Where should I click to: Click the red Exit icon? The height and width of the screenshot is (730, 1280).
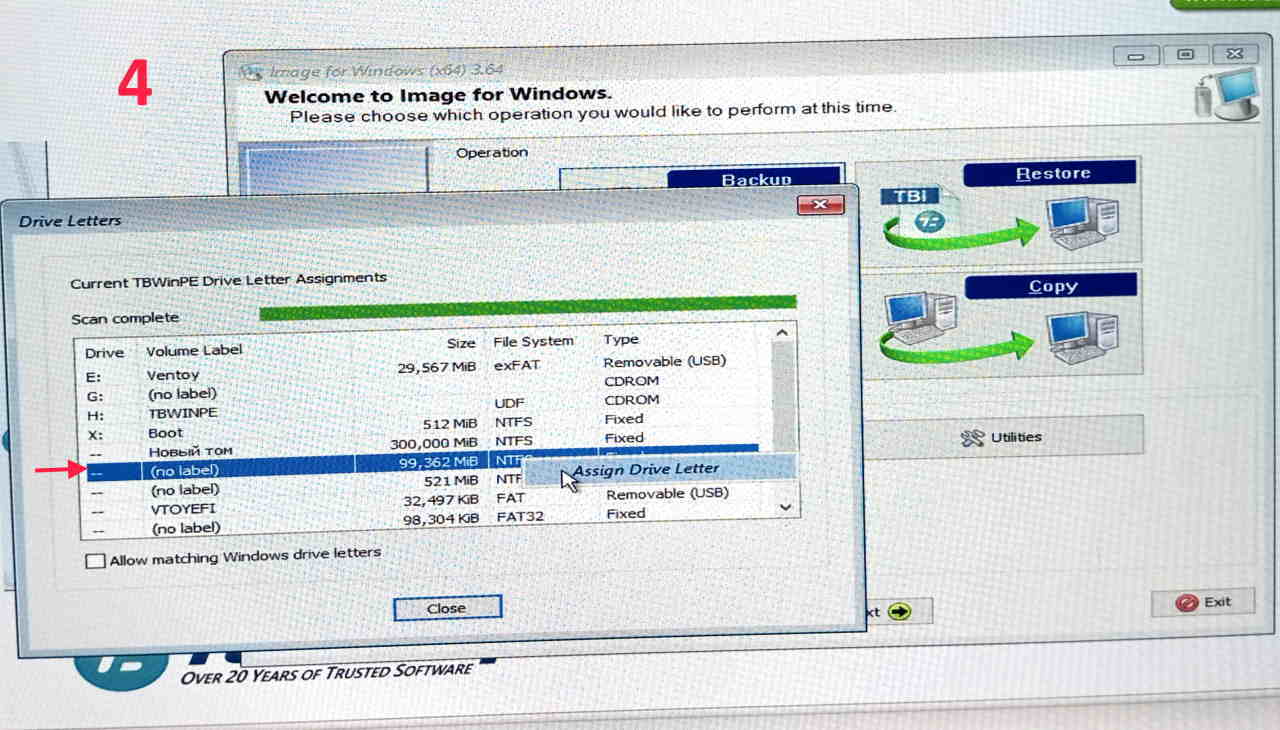coord(1186,603)
